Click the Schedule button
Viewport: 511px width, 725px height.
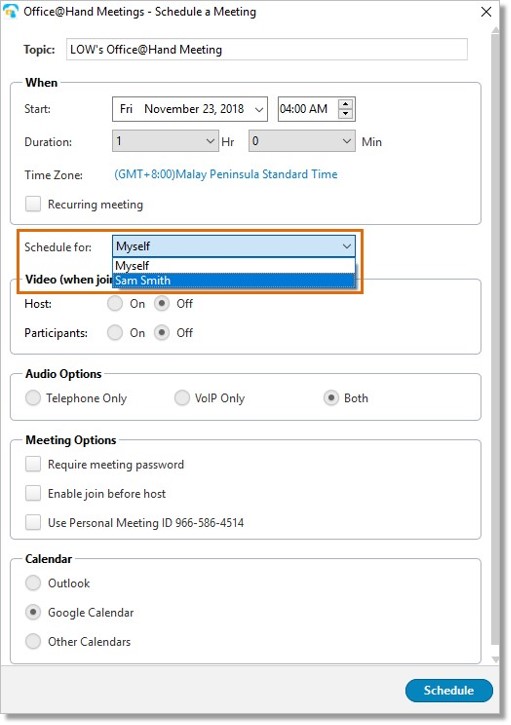coord(449,690)
